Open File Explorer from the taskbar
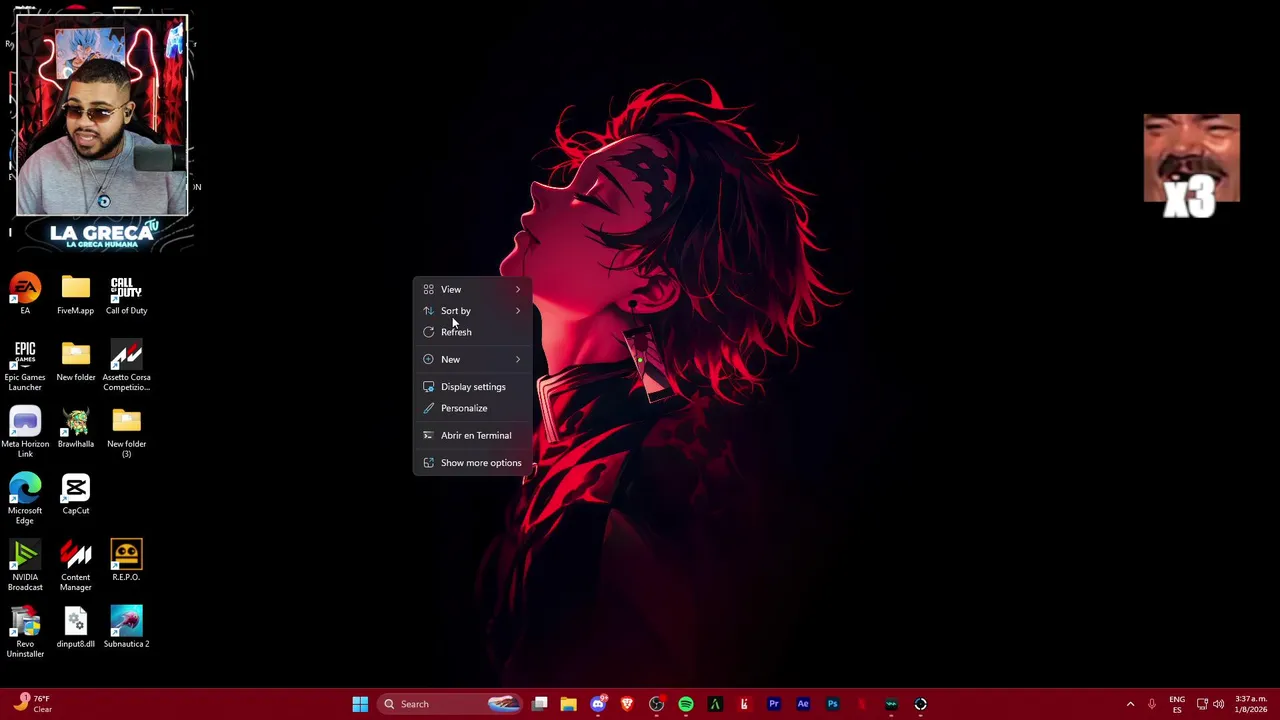The image size is (1280, 720). [568, 704]
